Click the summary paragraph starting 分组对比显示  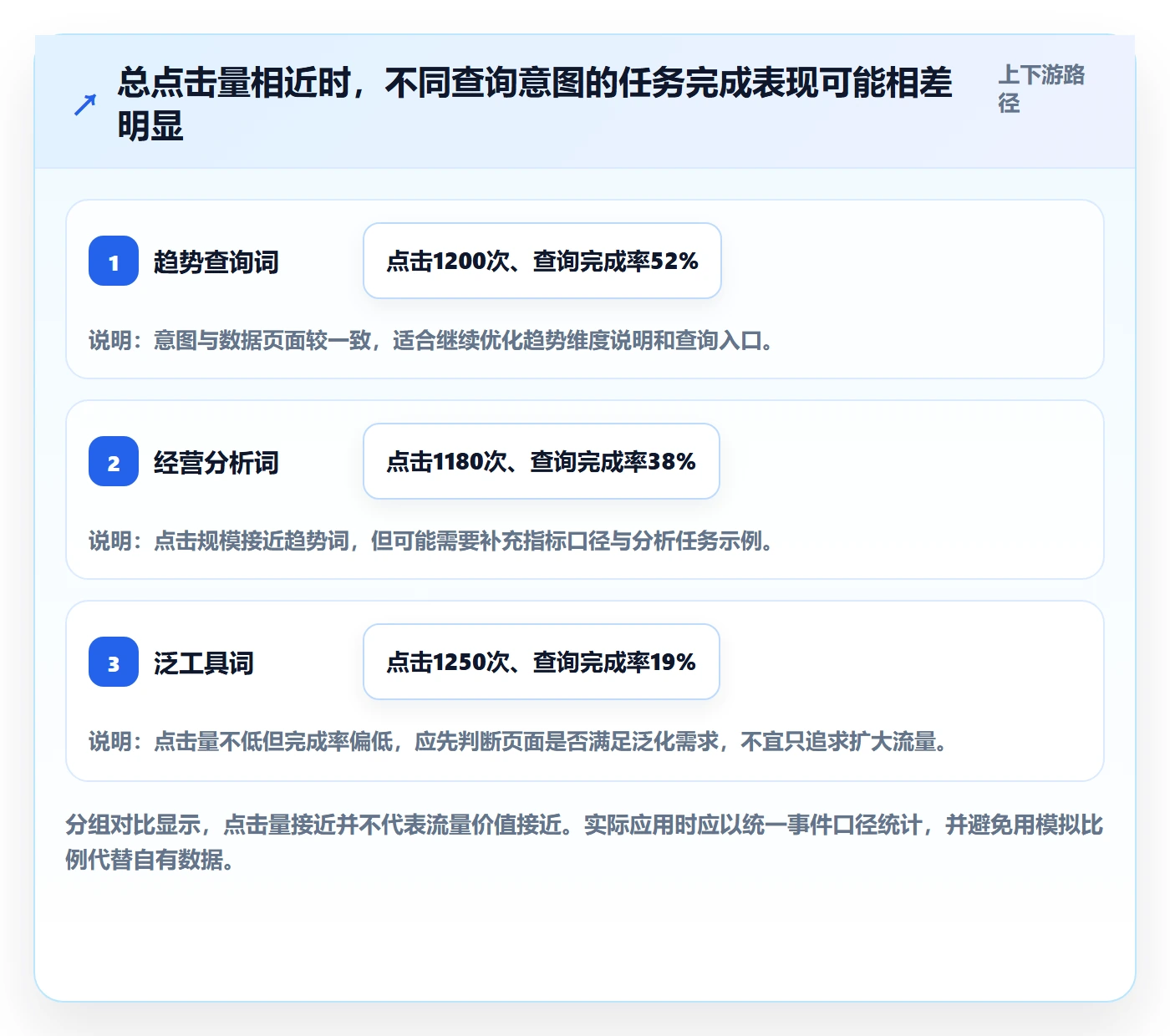coord(584,842)
